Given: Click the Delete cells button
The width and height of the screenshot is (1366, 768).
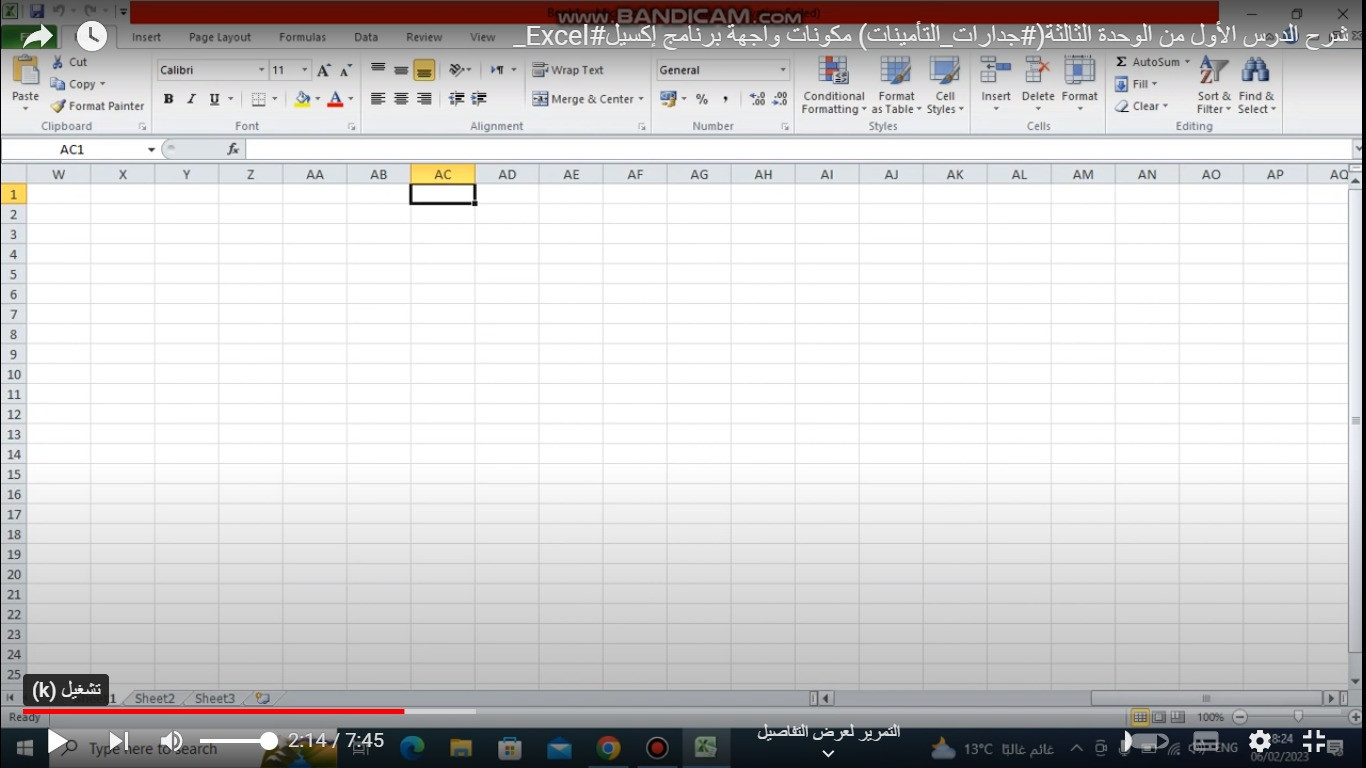Looking at the screenshot, I should 1038,84.
